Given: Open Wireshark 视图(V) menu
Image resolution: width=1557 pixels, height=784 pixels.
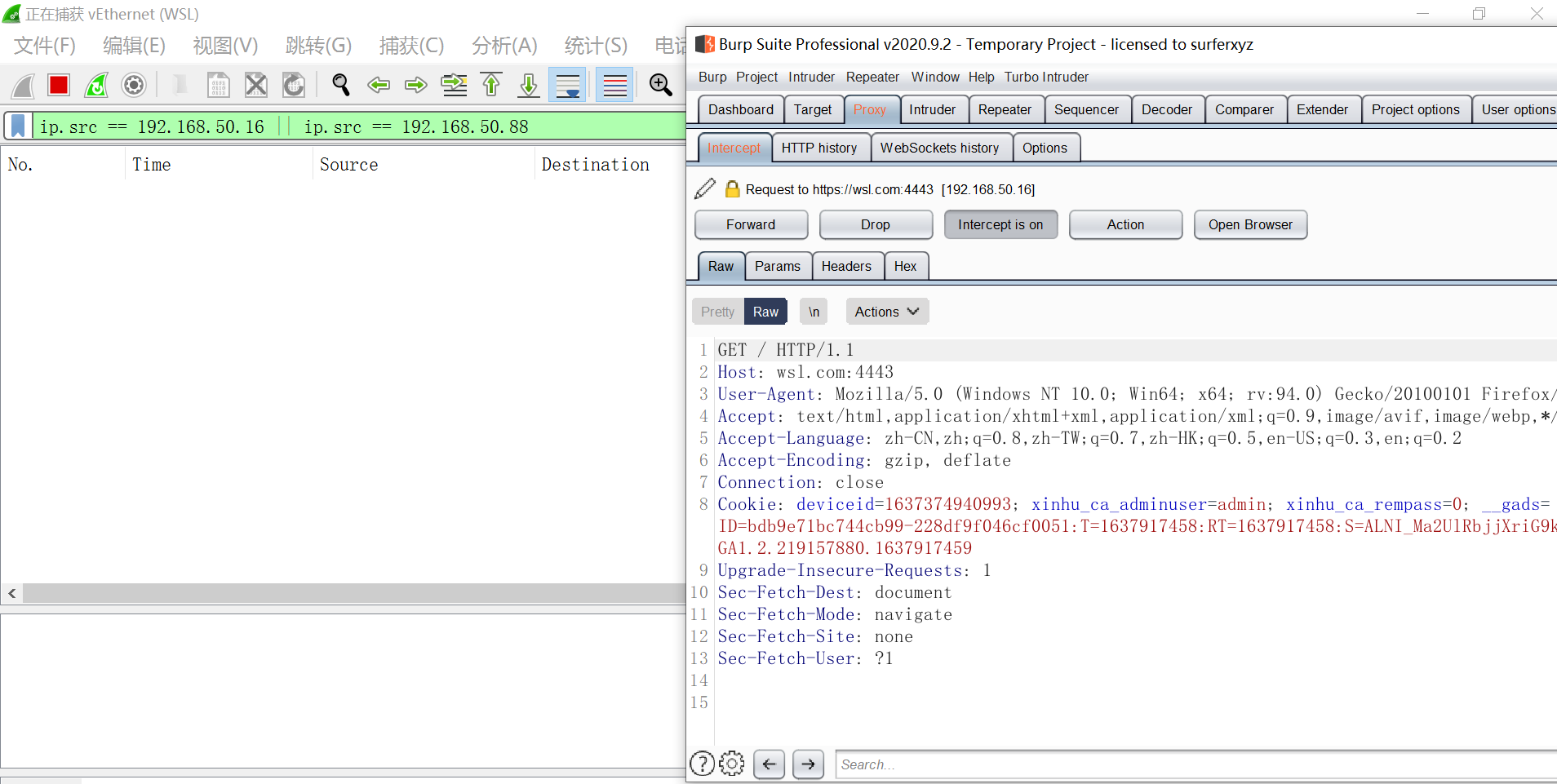Looking at the screenshot, I should [225, 46].
